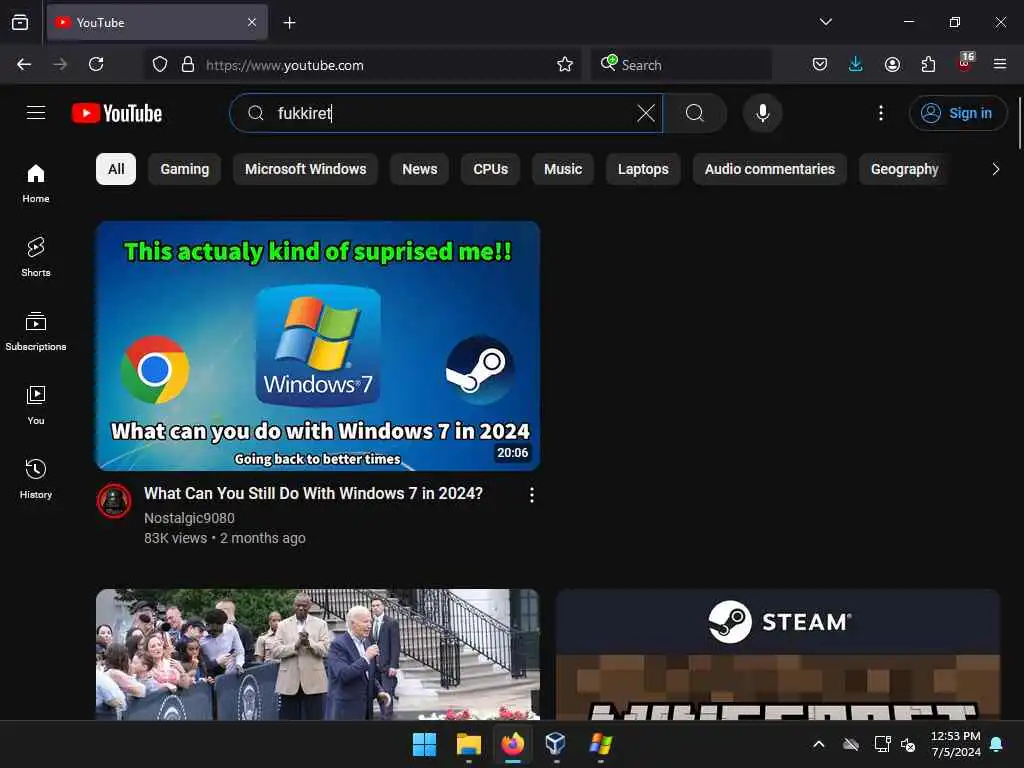
Task: Open VirtualBox from taskbar
Action: tap(556, 744)
